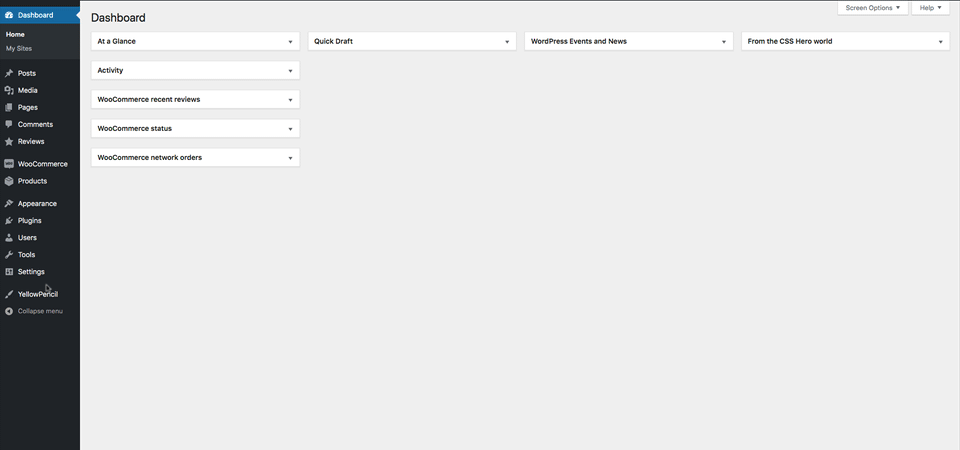960x450 pixels.
Task: Expand WordPress Events and News arrow
Action: [724, 42]
